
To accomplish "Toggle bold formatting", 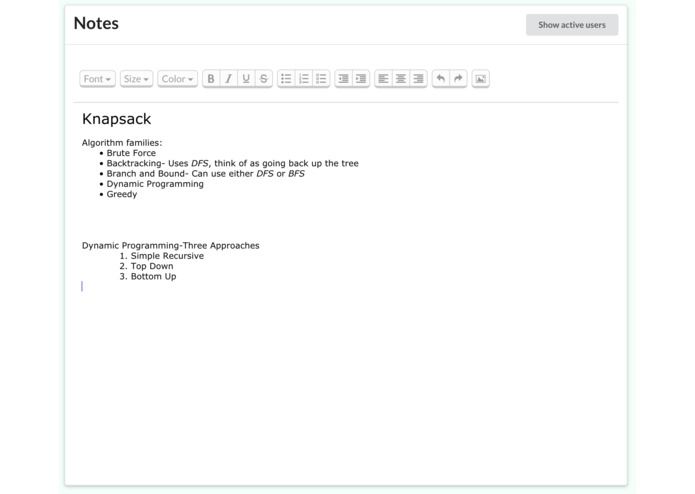I will (x=211, y=79).
